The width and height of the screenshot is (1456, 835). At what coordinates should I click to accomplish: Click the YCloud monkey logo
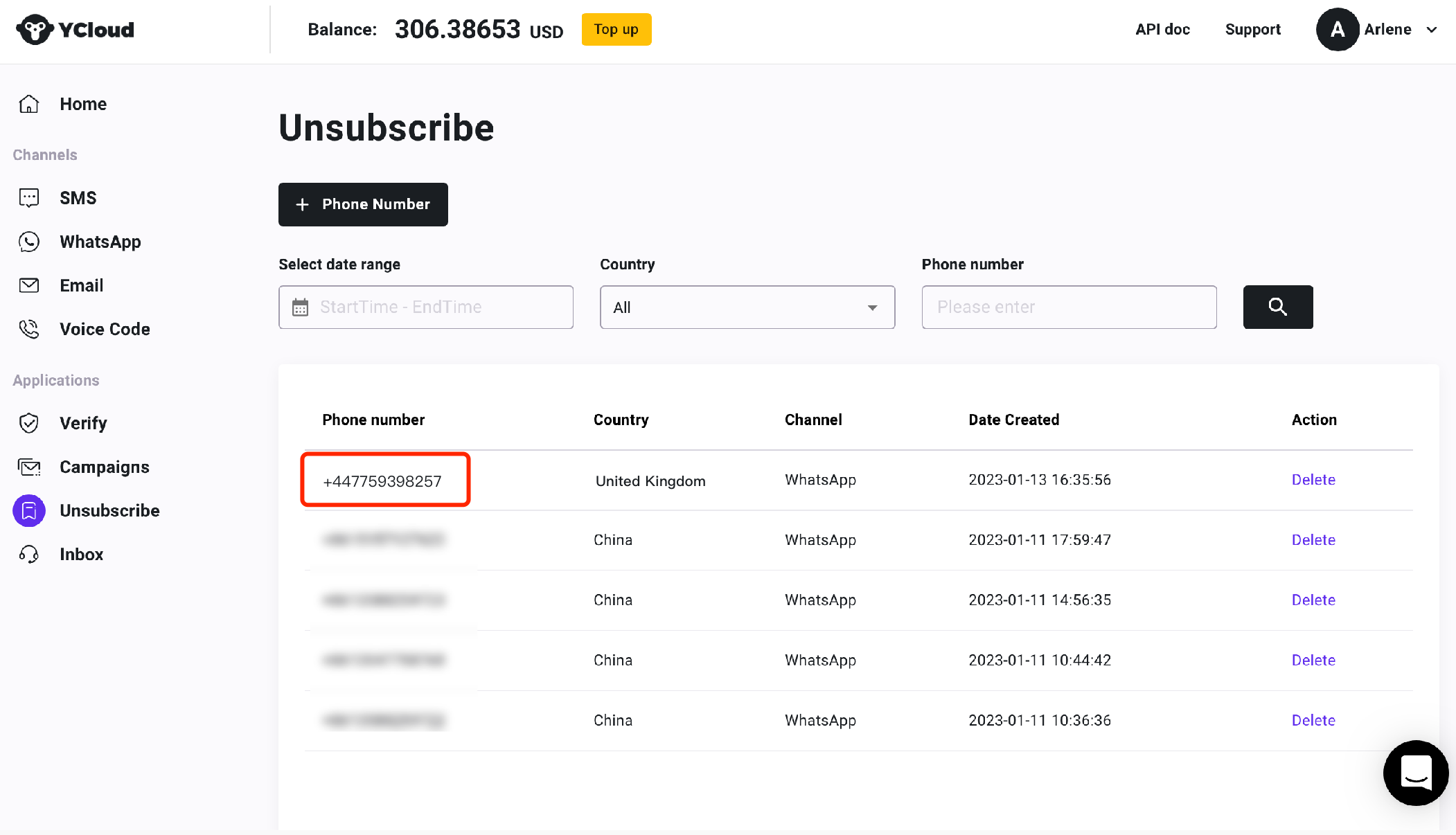[35, 30]
